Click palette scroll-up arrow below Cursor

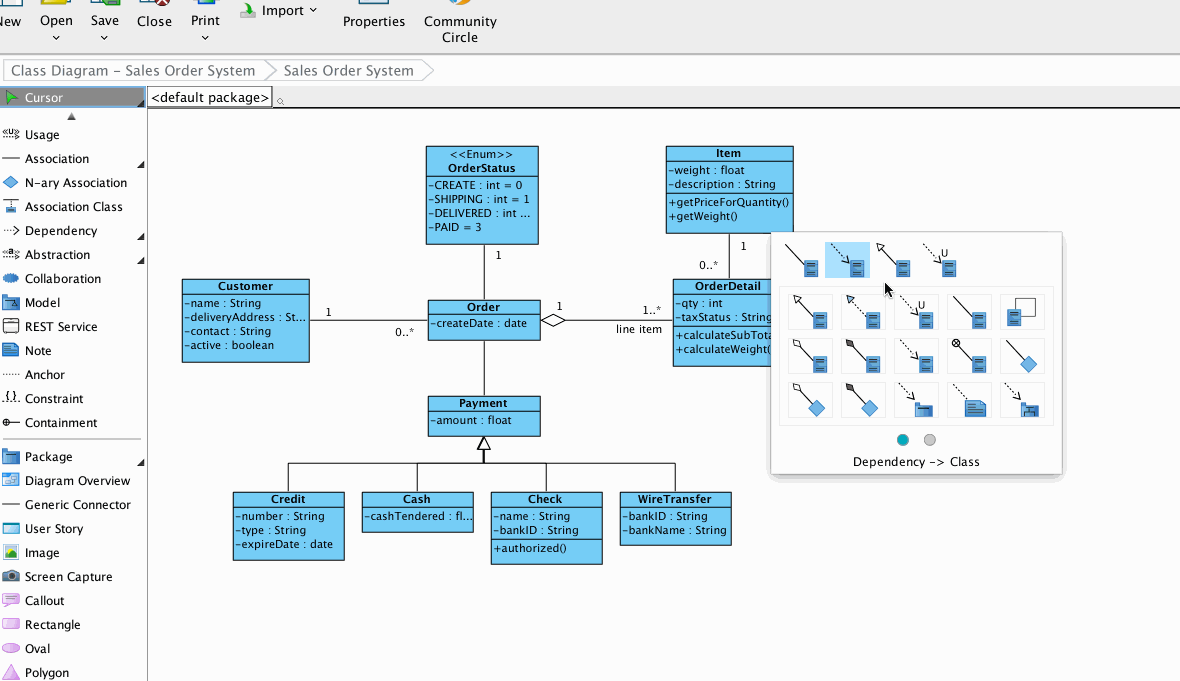click(71, 117)
